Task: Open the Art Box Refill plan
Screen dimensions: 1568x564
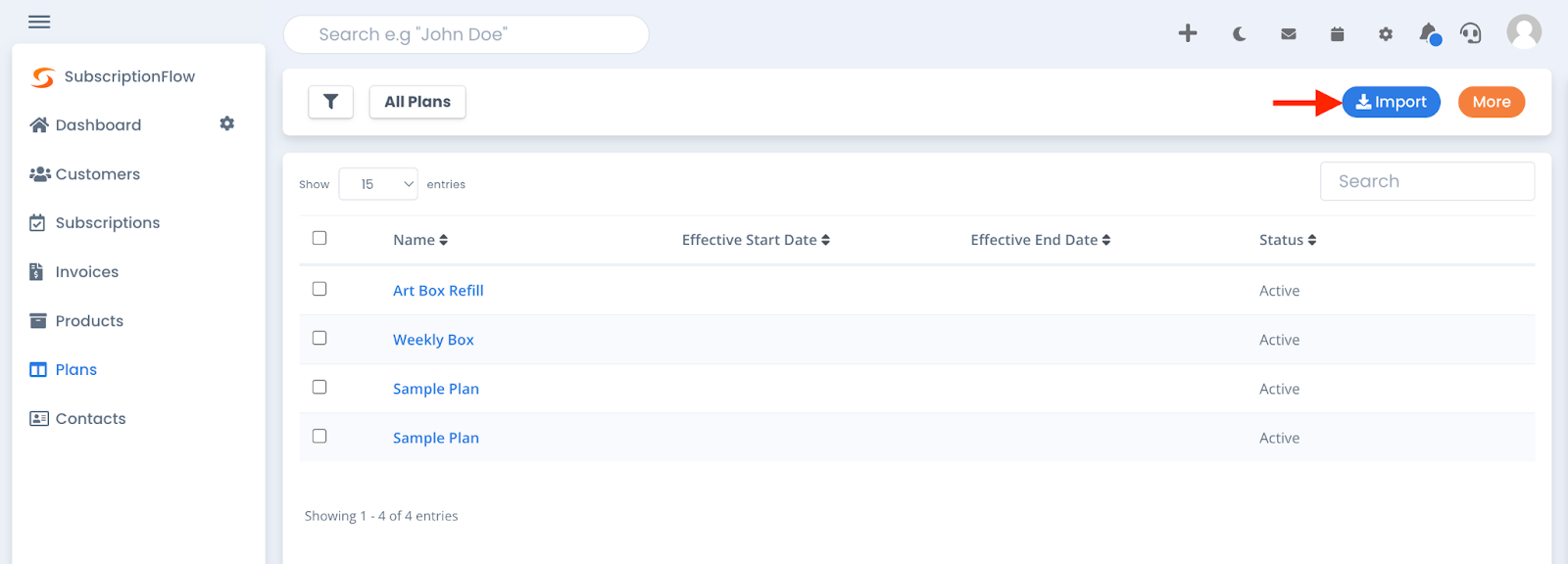Action: tap(438, 291)
